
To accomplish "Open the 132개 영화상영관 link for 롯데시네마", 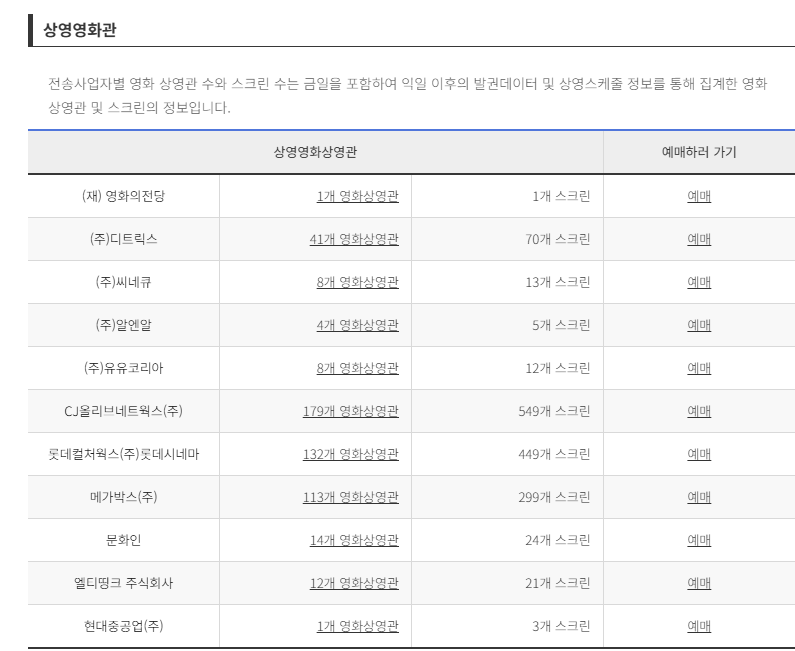I will click(351, 454).
